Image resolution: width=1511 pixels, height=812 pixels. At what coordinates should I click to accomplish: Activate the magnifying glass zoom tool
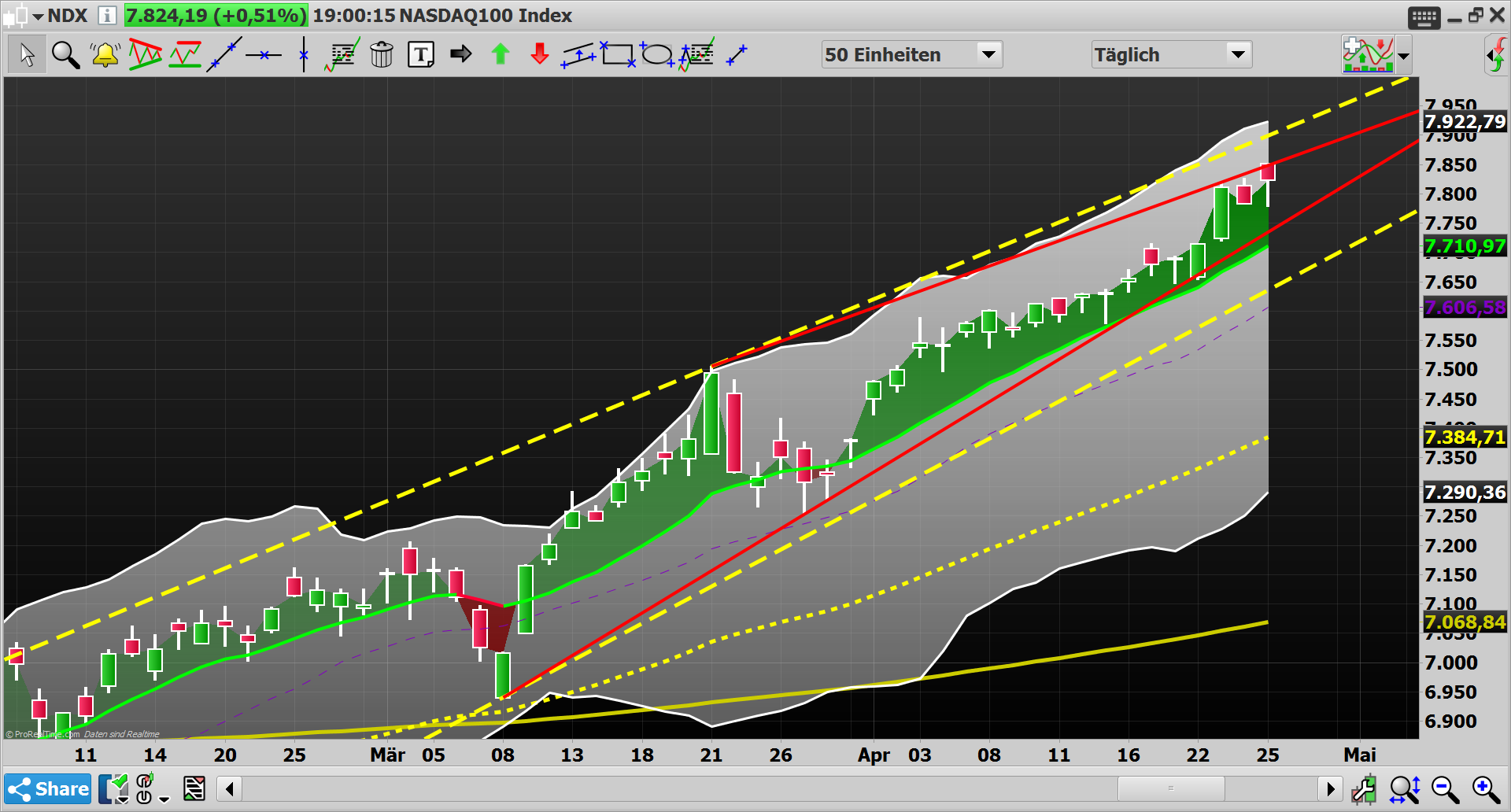[x=65, y=54]
